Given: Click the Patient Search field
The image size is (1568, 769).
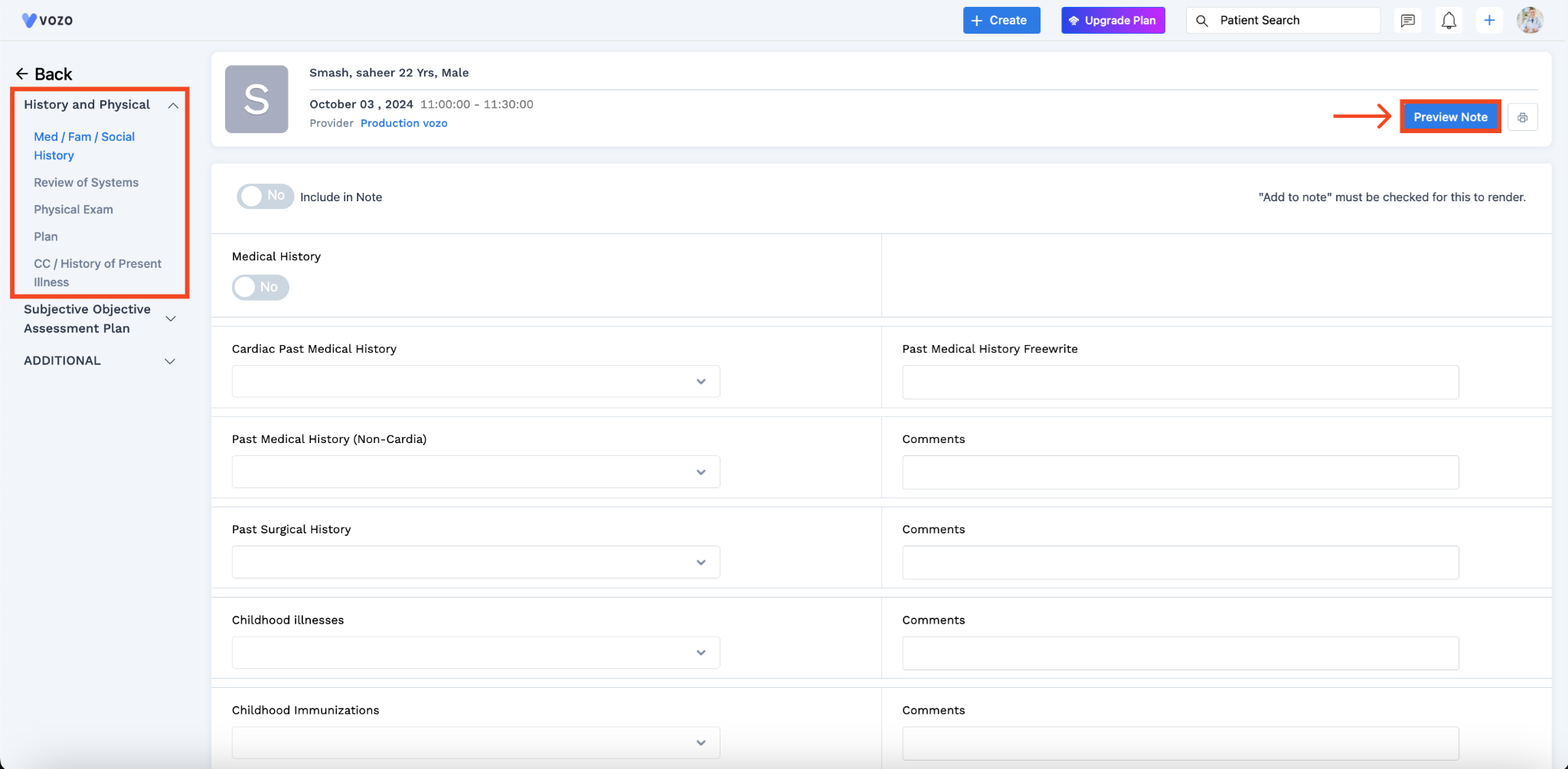Looking at the screenshot, I should click(1283, 21).
